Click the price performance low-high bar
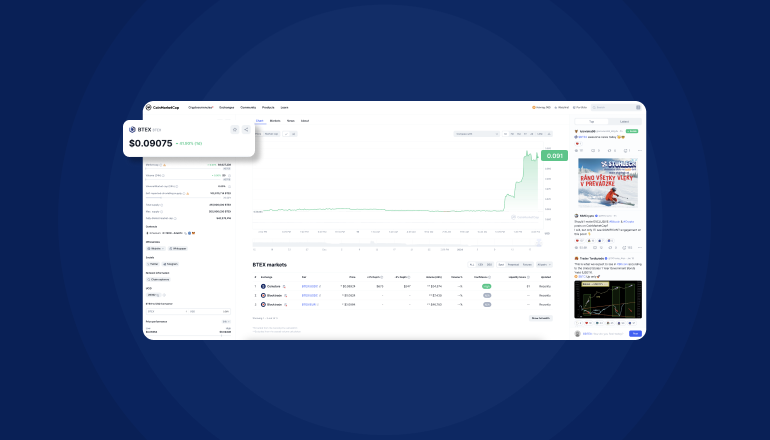This screenshot has height=440, width=770. point(188,335)
